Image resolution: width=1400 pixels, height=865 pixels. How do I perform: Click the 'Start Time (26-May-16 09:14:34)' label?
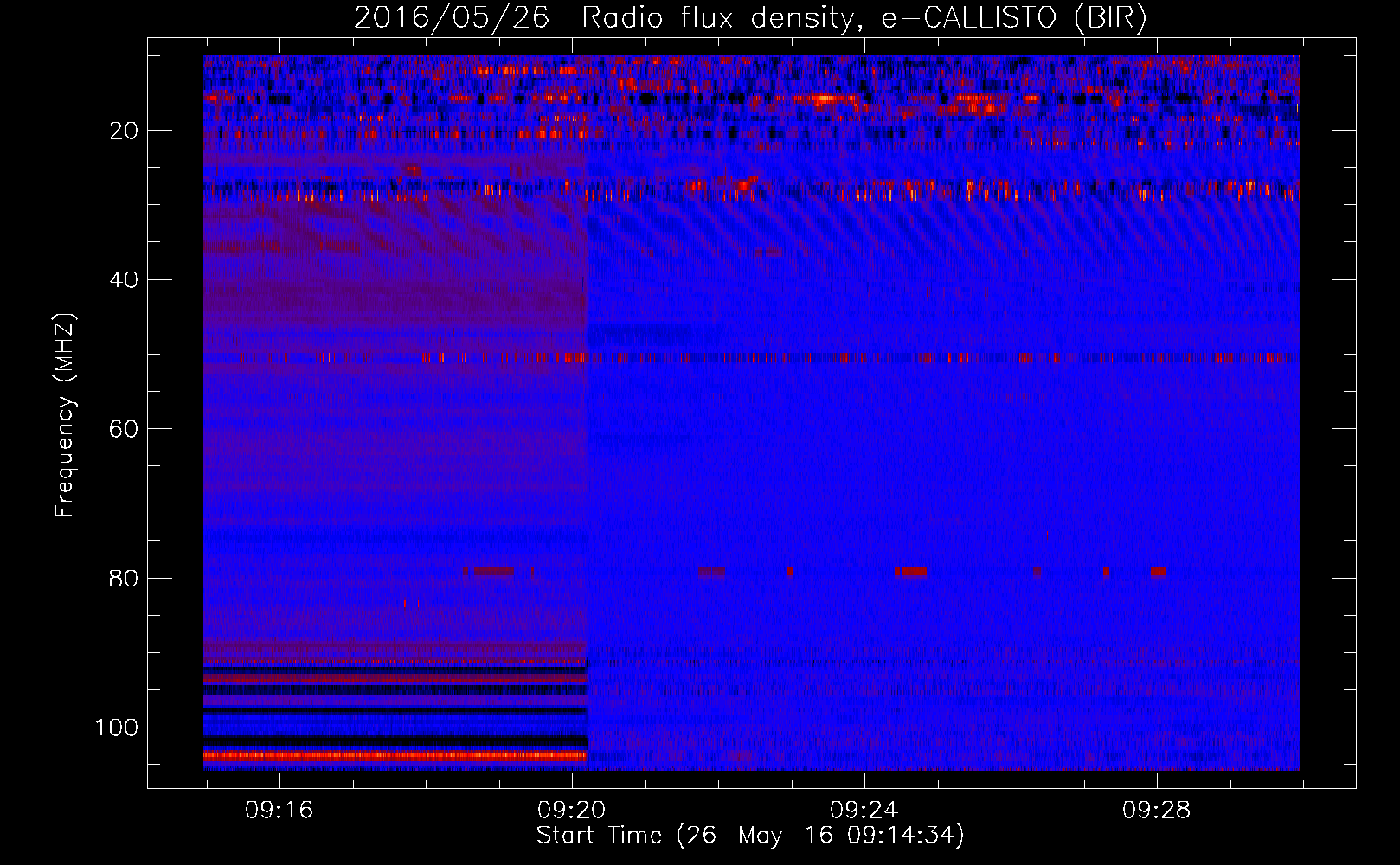pyautogui.click(x=750, y=836)
